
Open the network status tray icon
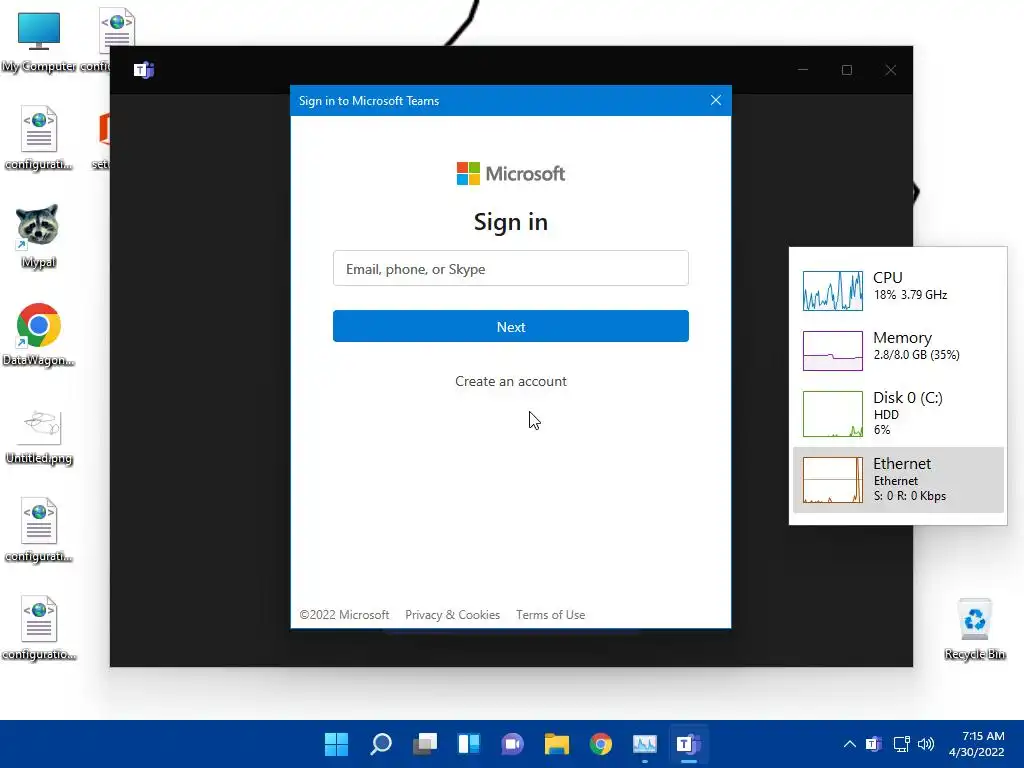tap(902, 744)
